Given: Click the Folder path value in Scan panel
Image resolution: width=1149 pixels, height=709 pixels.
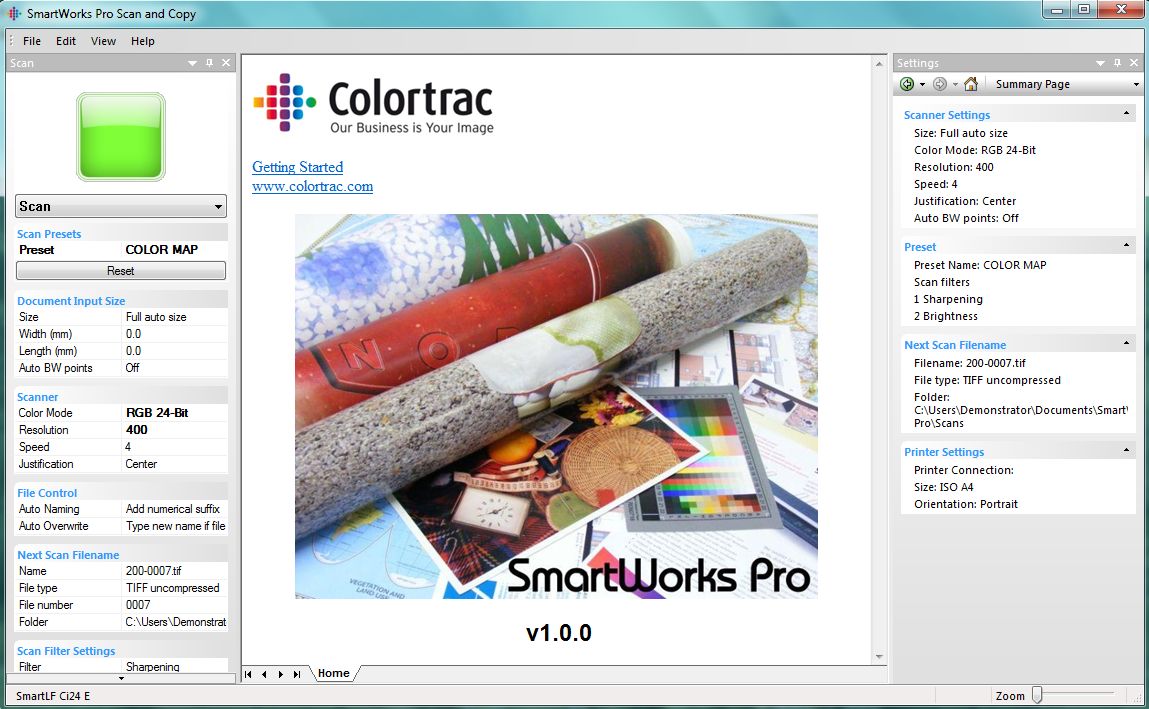Looking at the screenshot, I should coord(175,622).
